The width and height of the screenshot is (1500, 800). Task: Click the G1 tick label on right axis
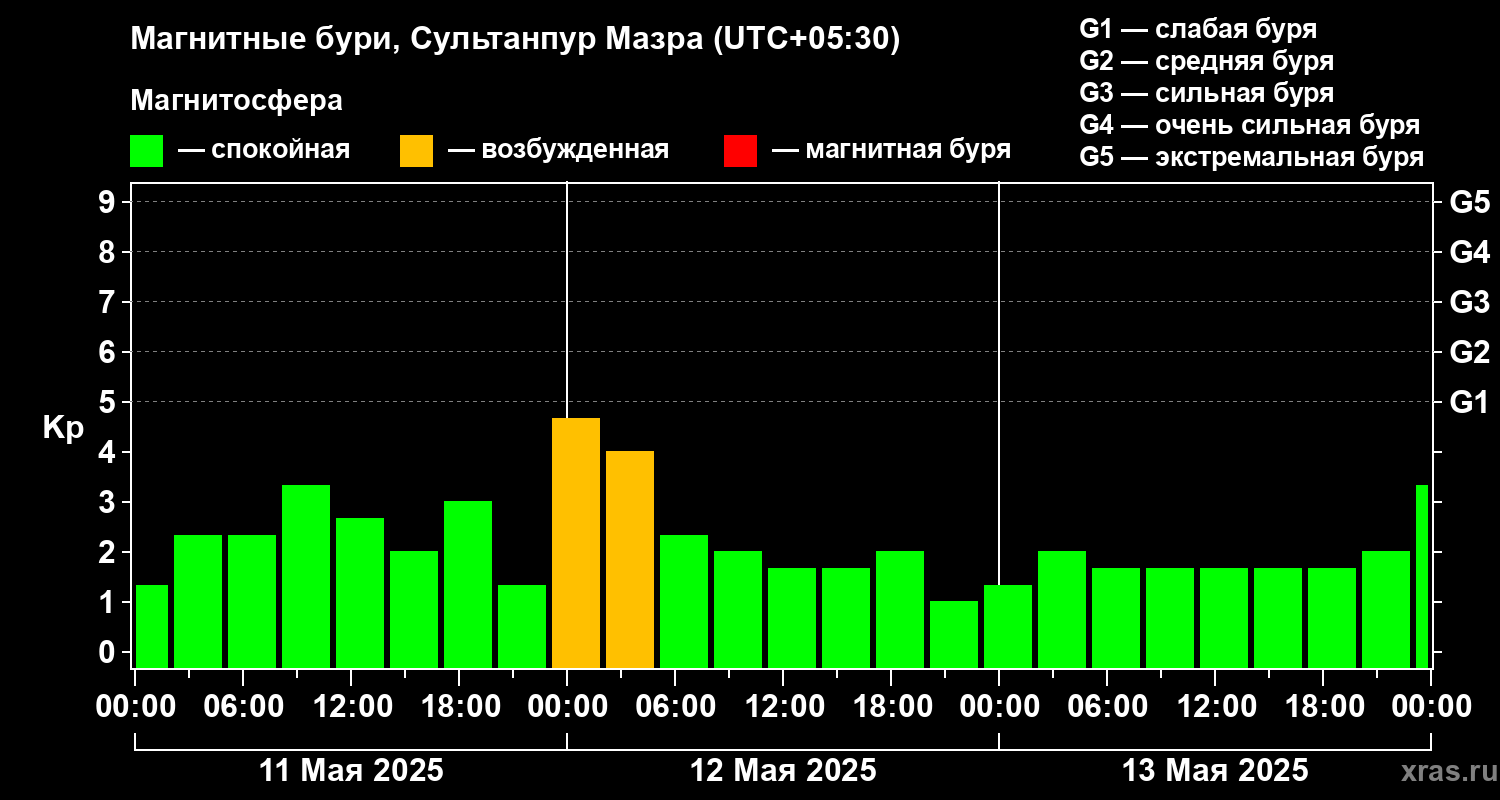click(1469, 402)
